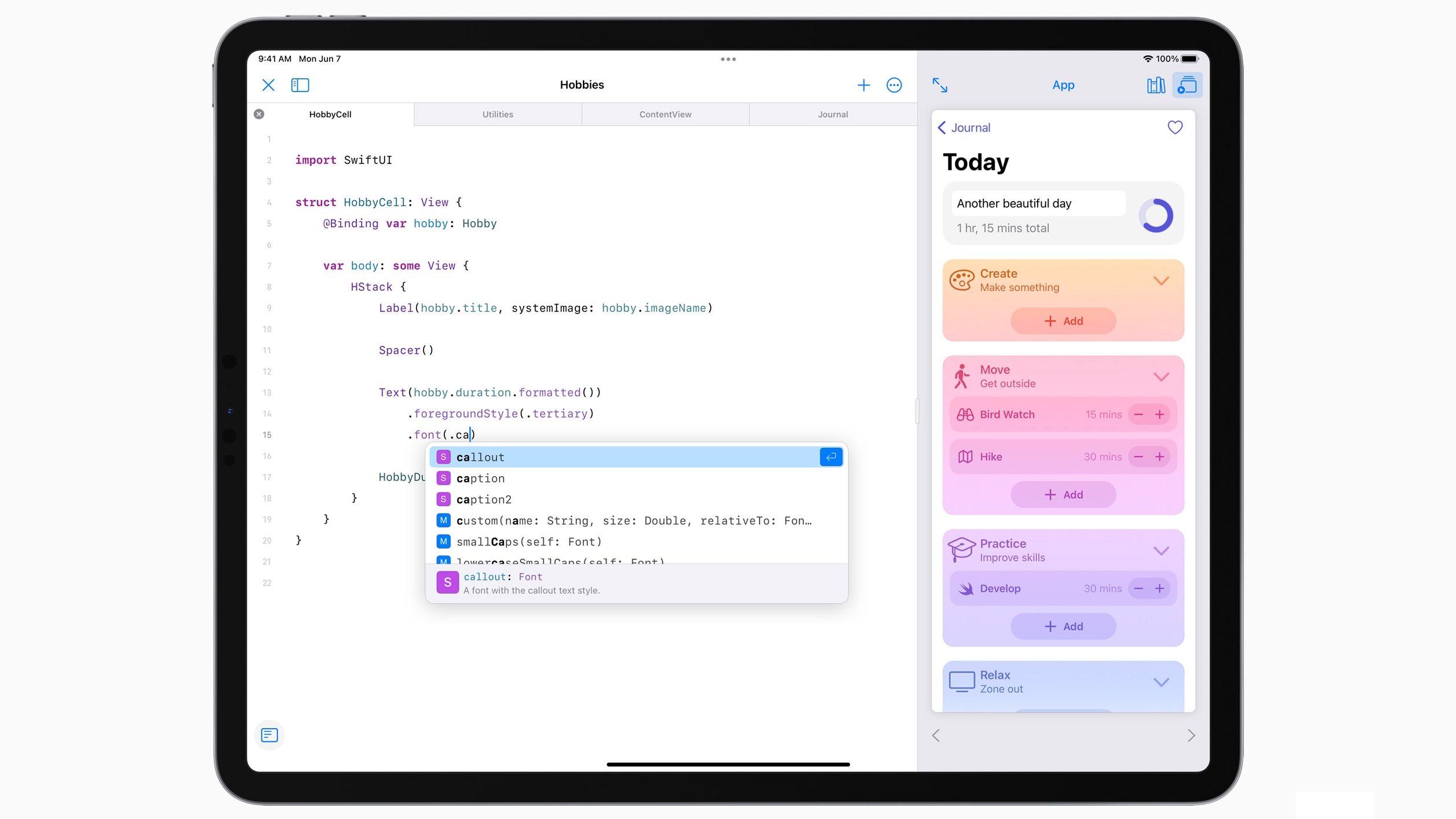Switch to the HobbyCell tab

(330, 114)
